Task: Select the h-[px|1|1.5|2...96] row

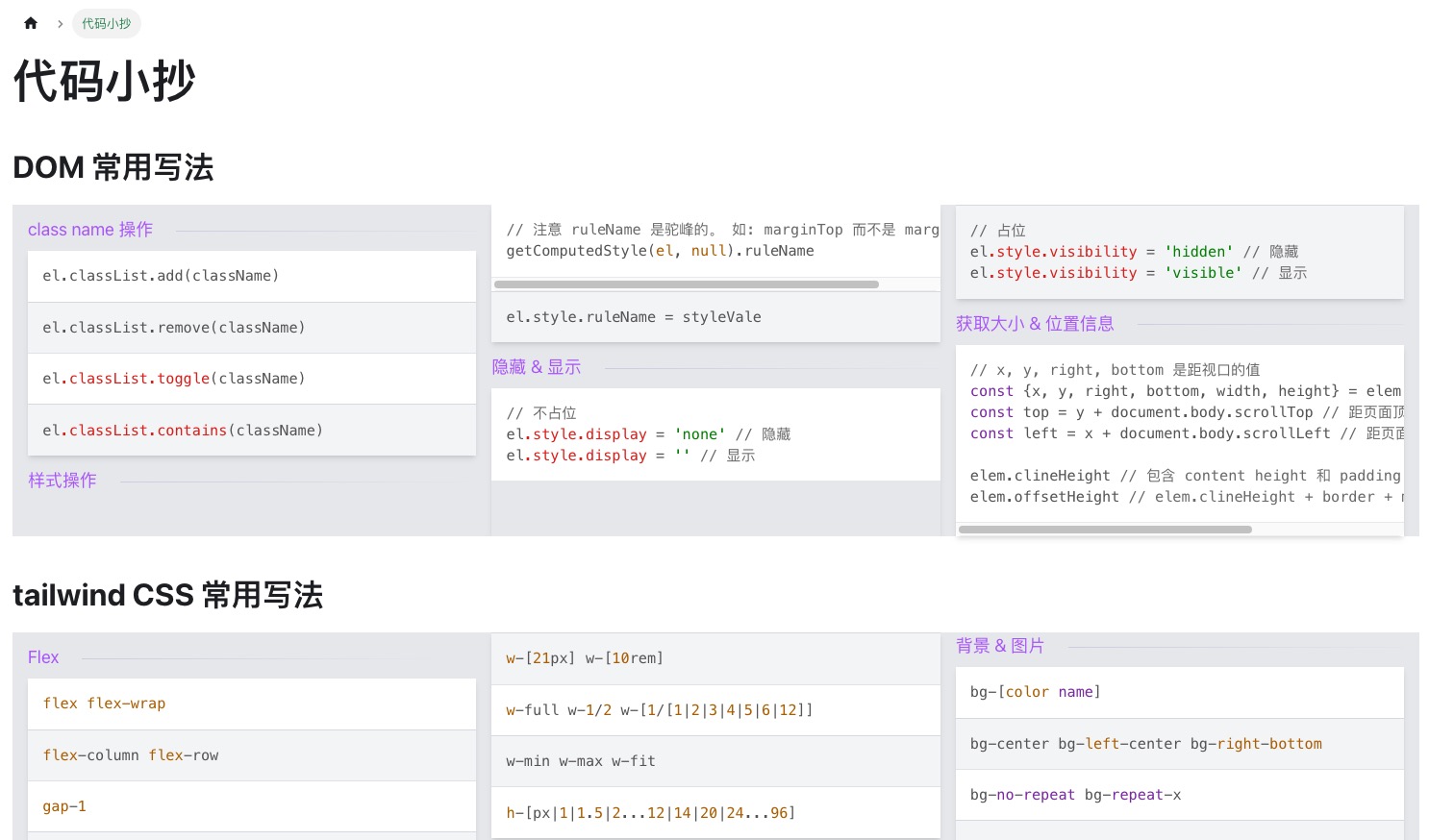Action: [x=715, y=813]
